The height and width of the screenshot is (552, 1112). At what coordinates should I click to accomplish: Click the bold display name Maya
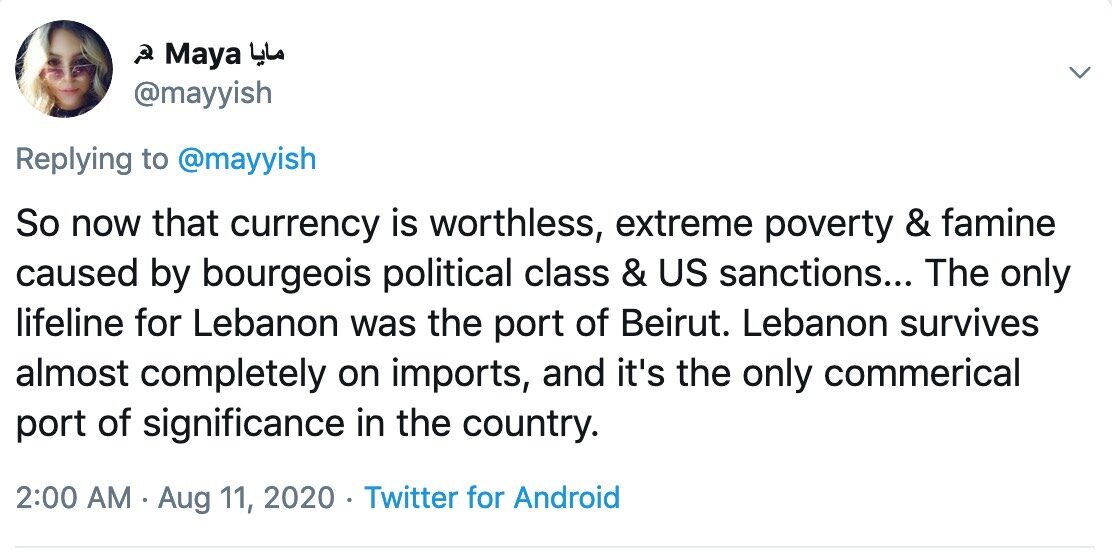point(203,55)
